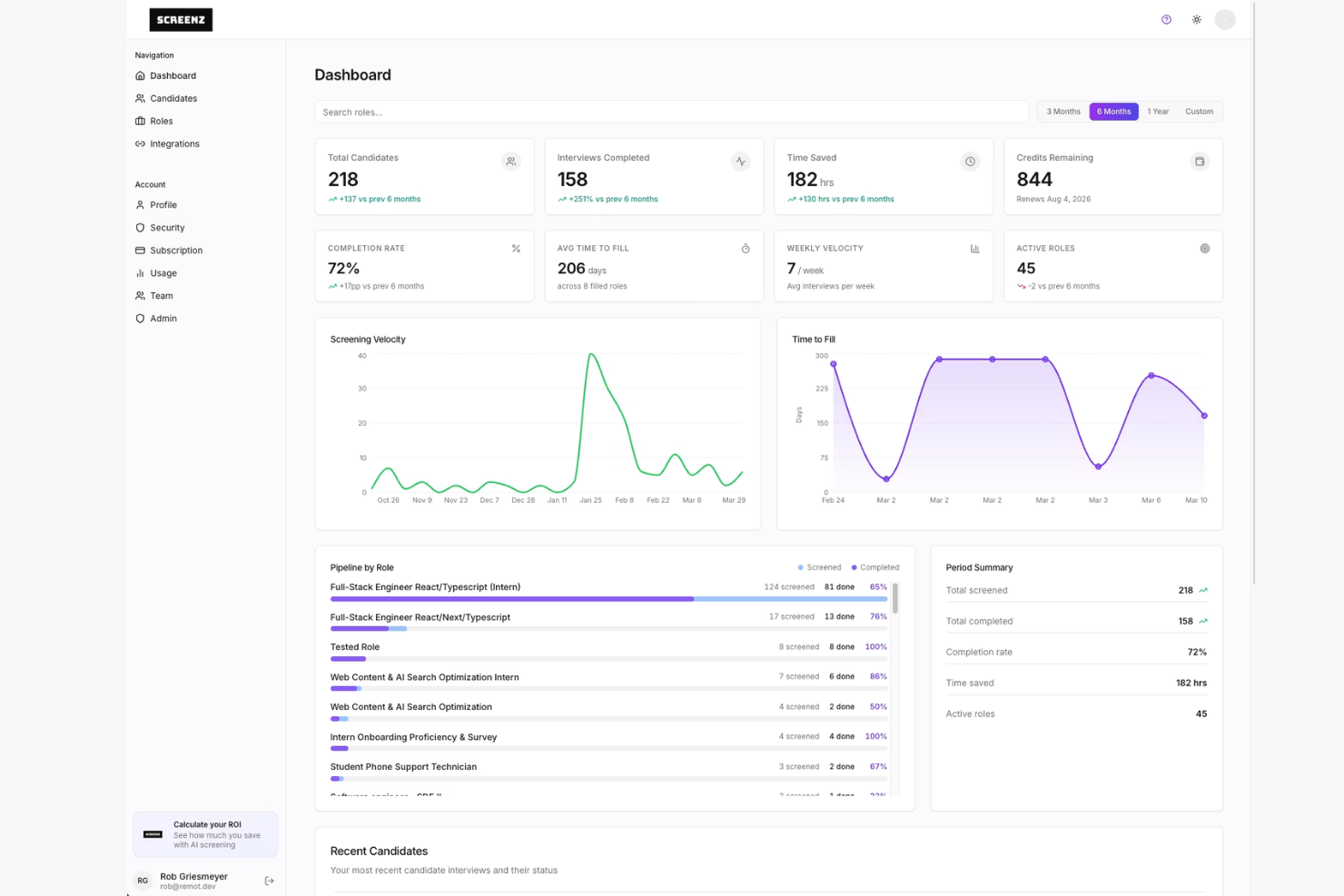
Task: Click the Screening Velocity peak near Jan 25
Action: [592, 355]
